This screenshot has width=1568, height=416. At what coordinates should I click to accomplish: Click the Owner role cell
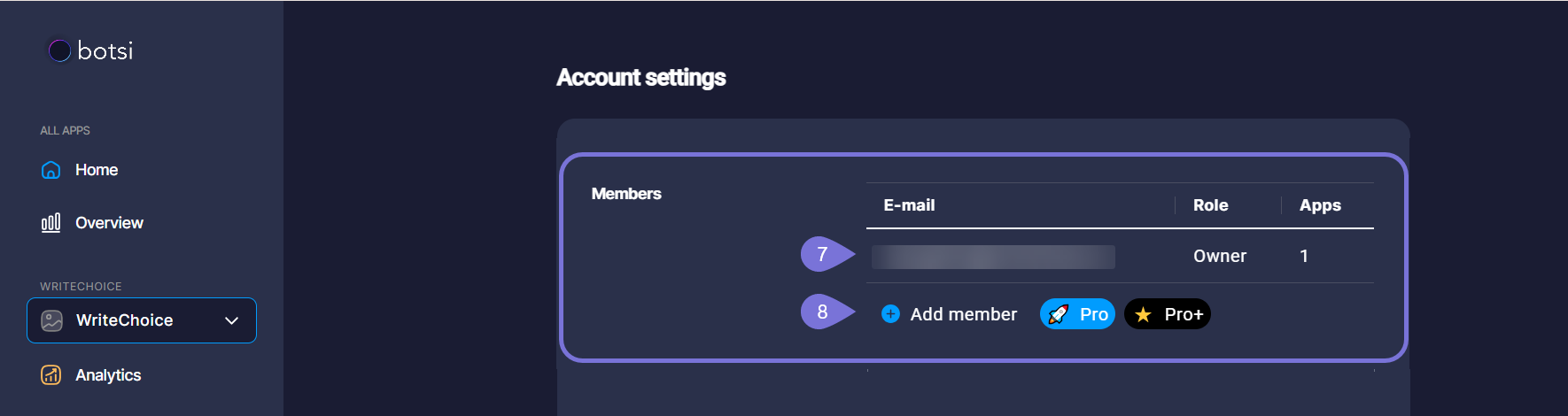[1219, 257]
